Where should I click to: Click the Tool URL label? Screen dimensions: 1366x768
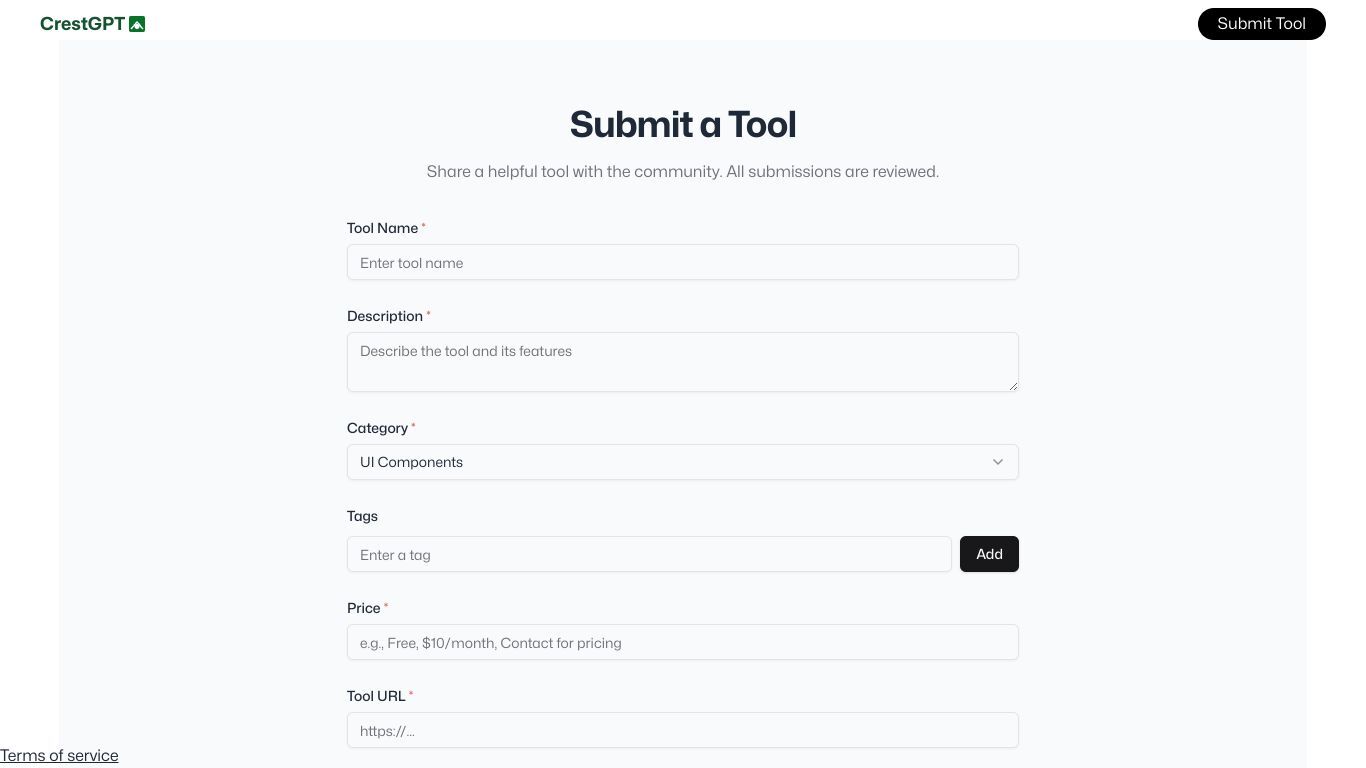point(376,696)
